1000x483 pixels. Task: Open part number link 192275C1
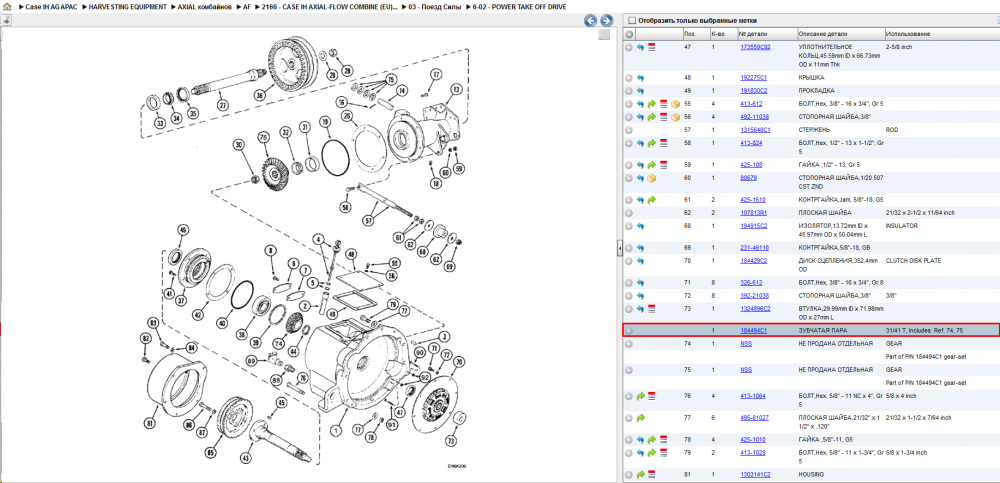753,78
